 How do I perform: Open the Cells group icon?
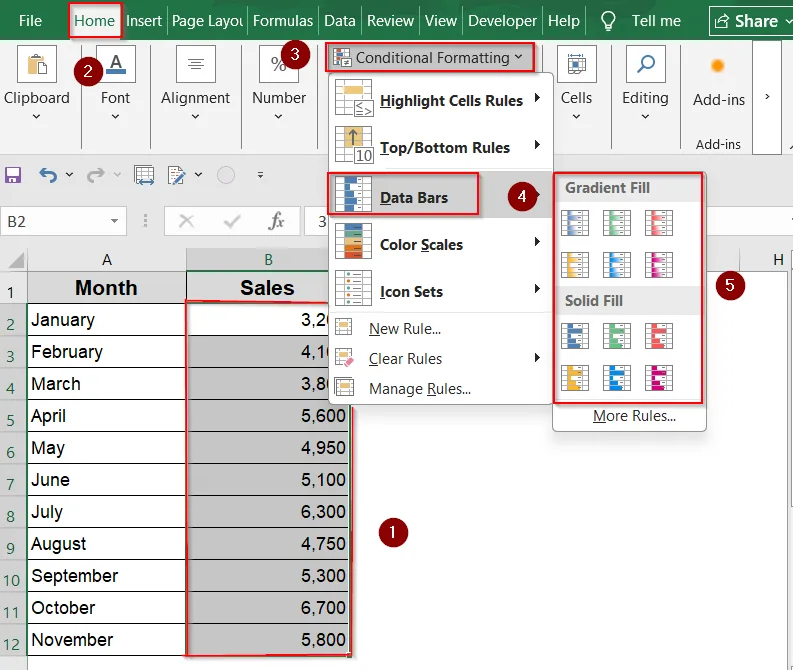coord(577,64)
